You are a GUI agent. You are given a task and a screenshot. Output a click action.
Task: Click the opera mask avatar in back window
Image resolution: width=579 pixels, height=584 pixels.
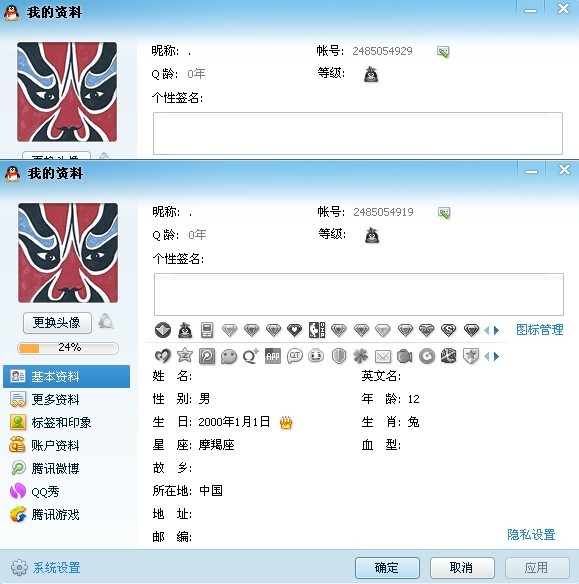pyautogui.click(x=67, y=92)
